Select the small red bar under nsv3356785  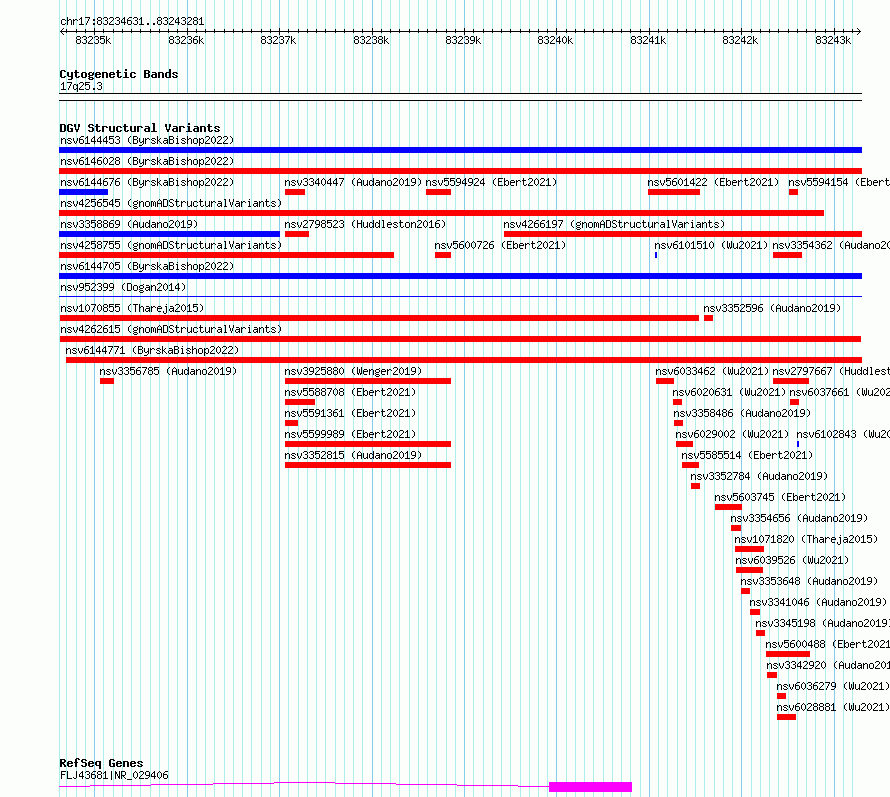pyautogui.click(x=107, y=381)
